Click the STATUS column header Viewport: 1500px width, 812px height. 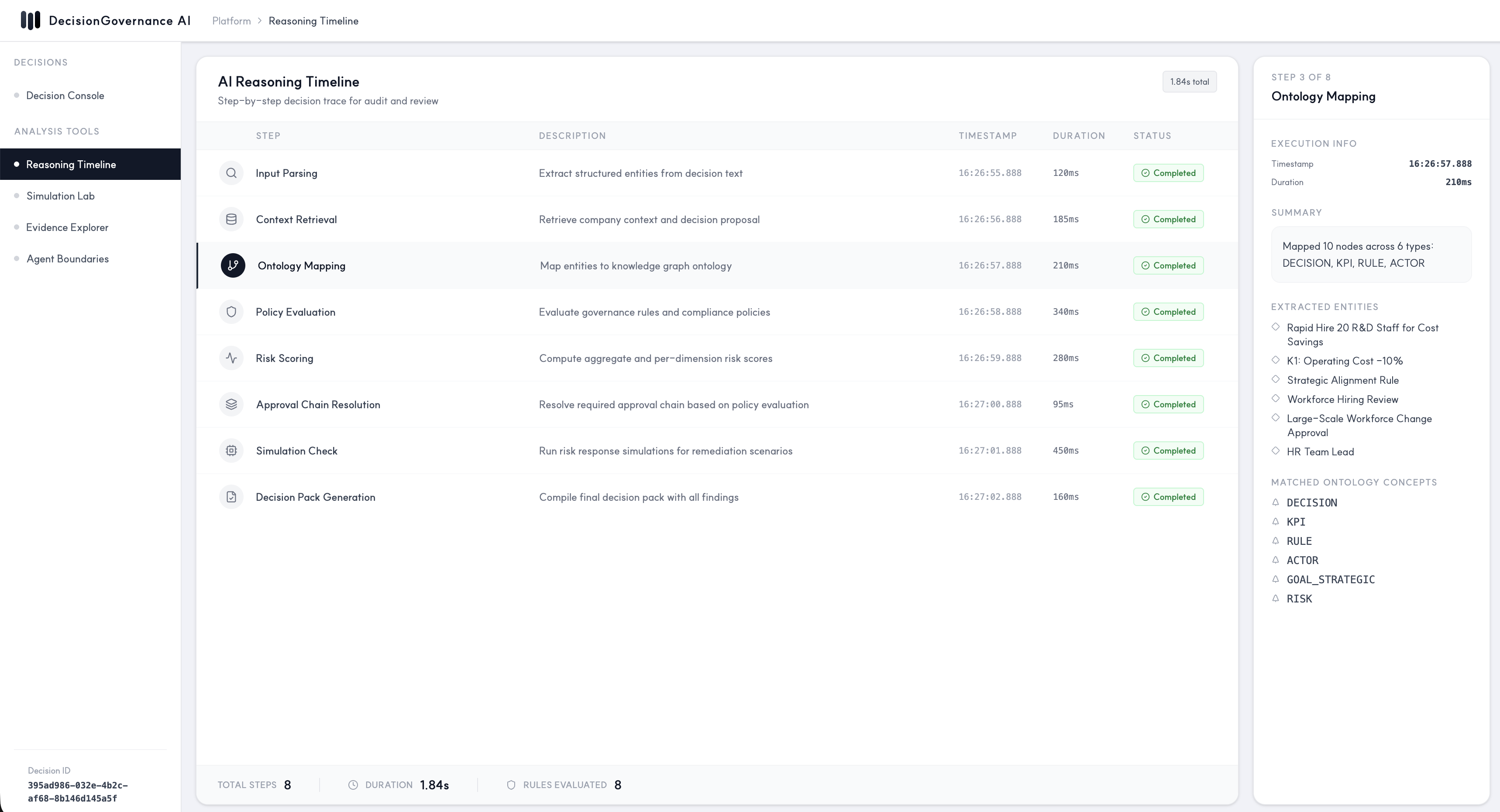(x=1152, y=136)
